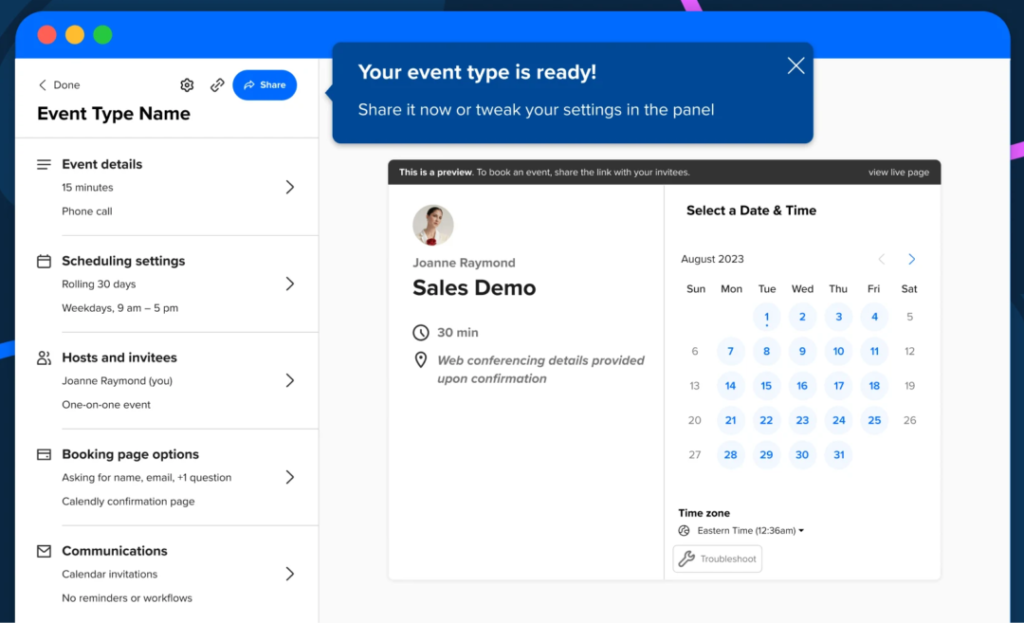
Task: Choose August 9 on the calendar
Action: [x=803, y=351]
